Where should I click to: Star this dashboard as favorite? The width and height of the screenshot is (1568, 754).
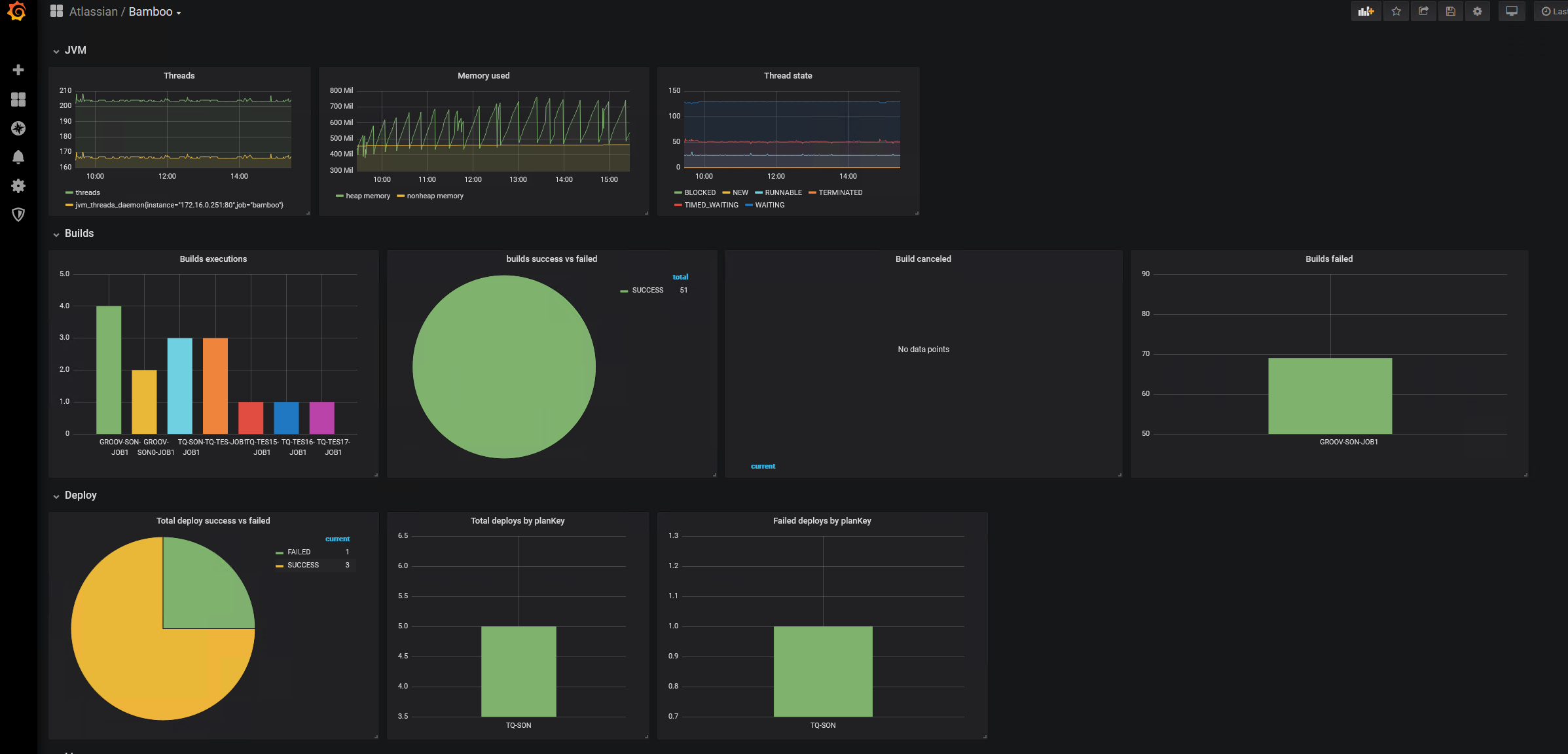(1396, 11)
